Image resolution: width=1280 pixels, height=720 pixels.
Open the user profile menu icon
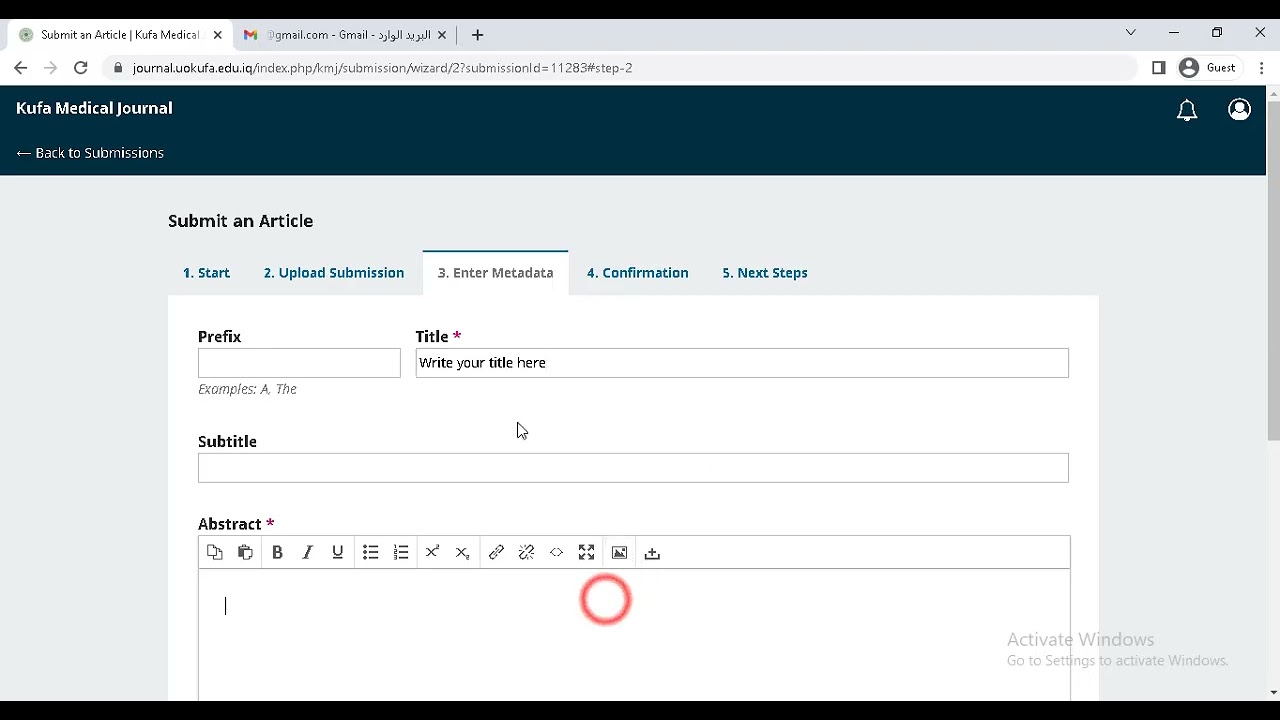click(x=1239, y=110)
